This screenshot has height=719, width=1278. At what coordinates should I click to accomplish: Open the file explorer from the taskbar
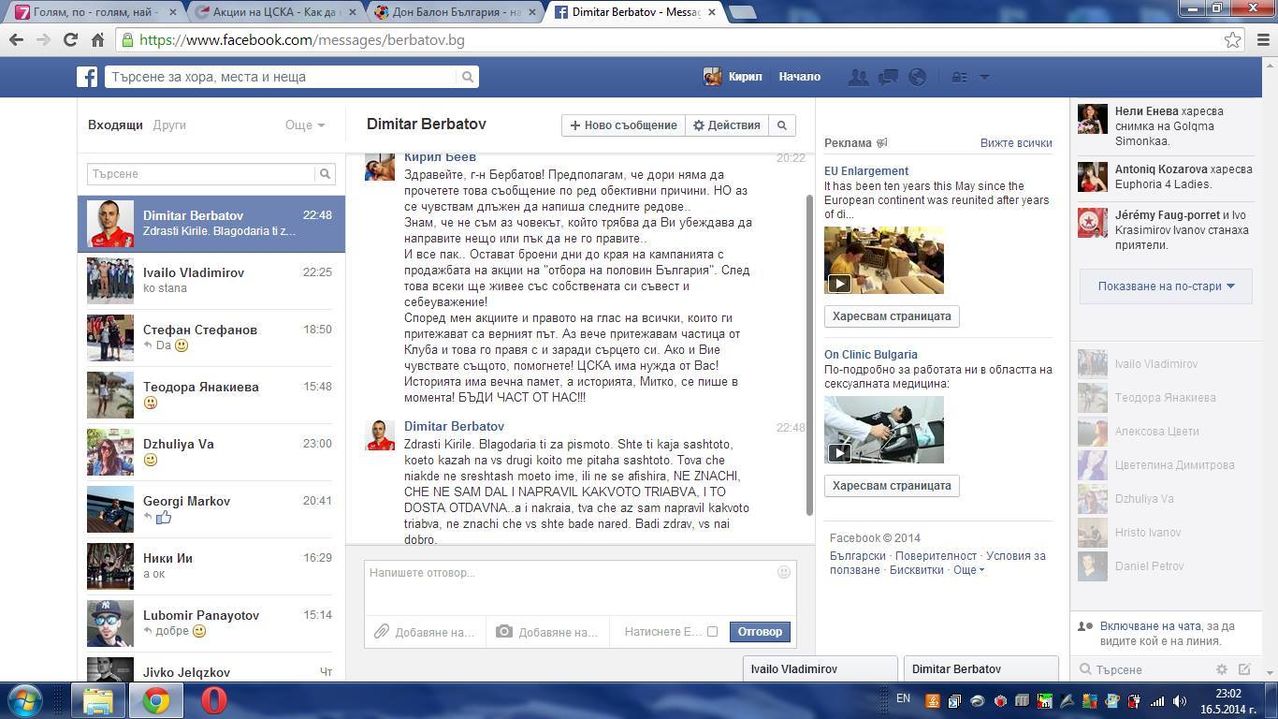tap(99, 701)
